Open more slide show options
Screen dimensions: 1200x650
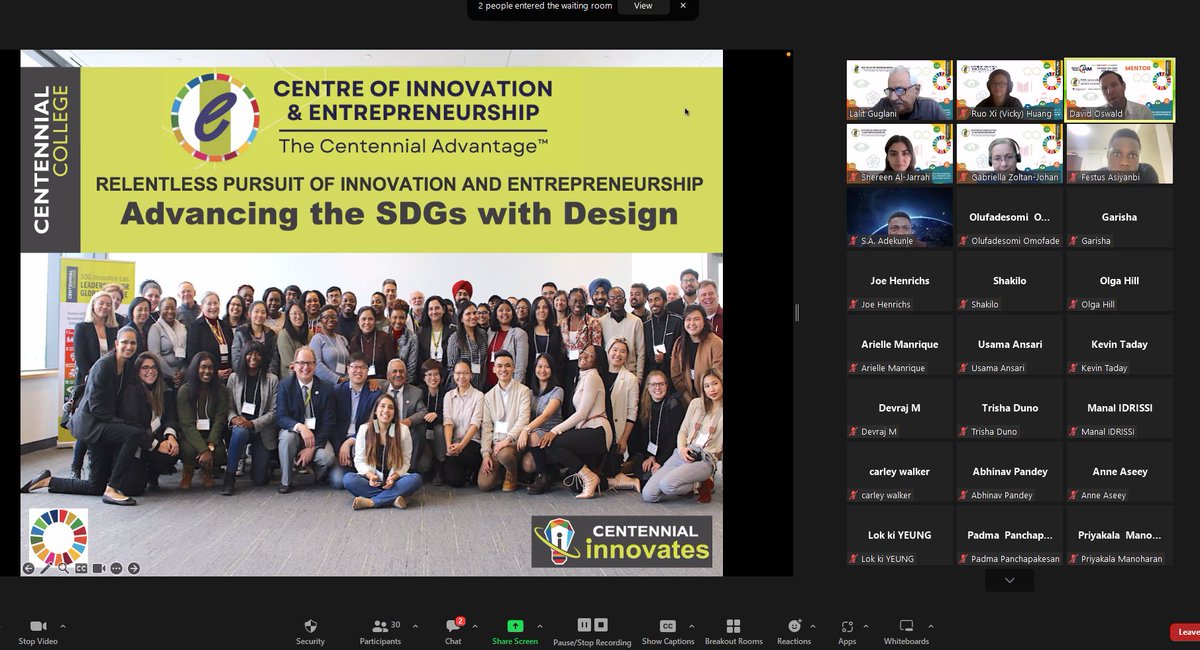(116, 568)
